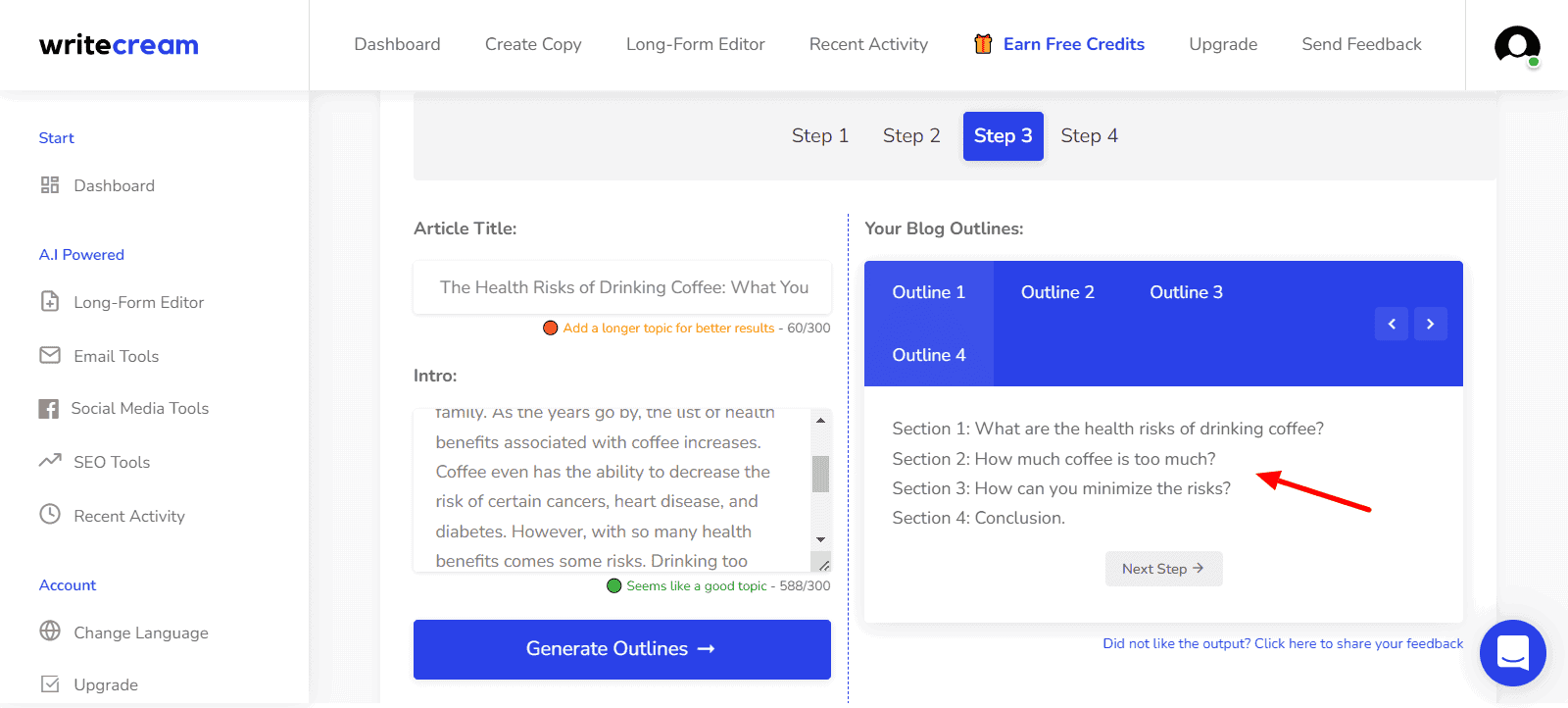Show next outlines with right chevron

point(1430,324)
